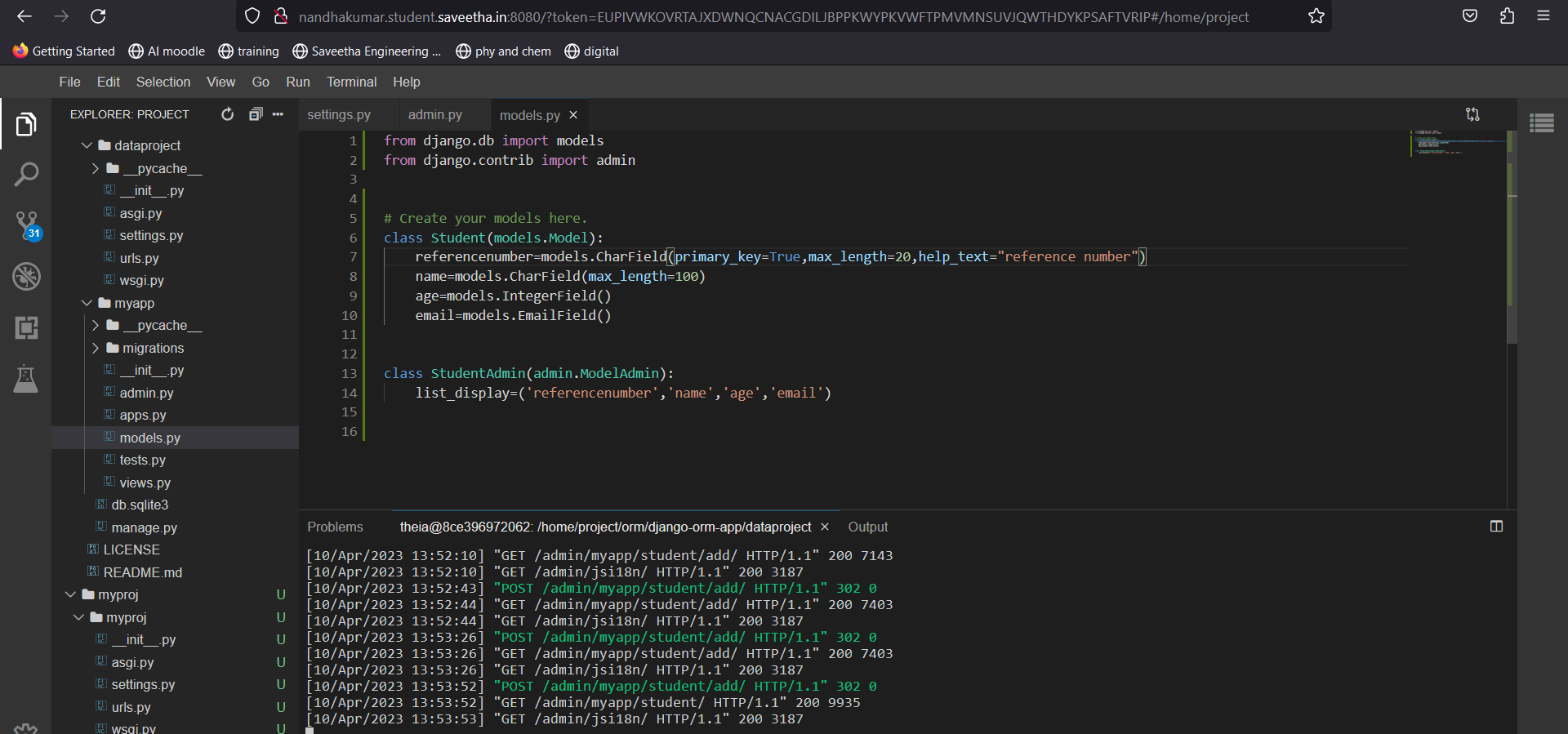Click the Open Changes icon in editor toolbar
This screenshot has width=1568, height=734.
click(1472, 114)
